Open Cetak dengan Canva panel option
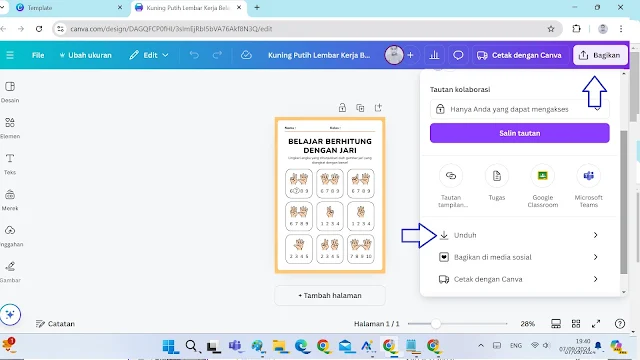The width and height of the screenshot is (640, 360). (x=519, y=279)
